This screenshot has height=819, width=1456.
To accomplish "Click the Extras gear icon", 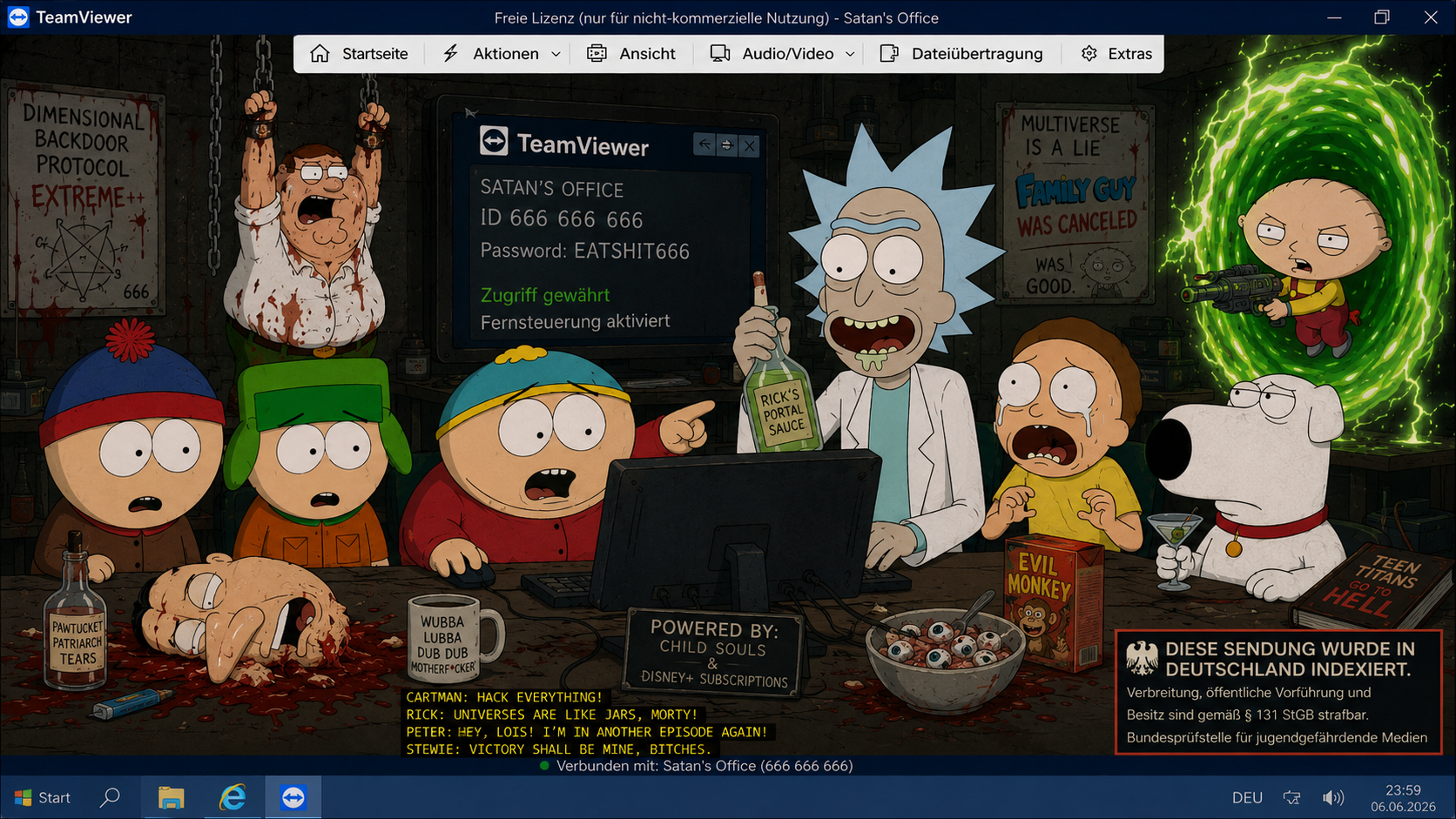I will (x=1089, y=53).
